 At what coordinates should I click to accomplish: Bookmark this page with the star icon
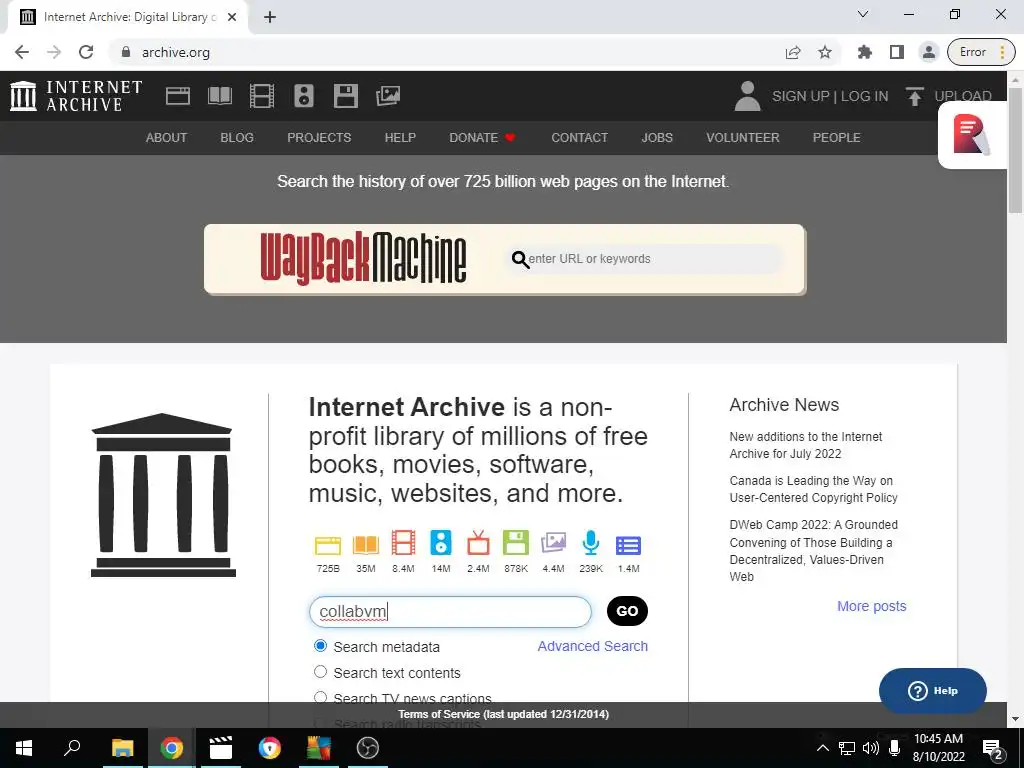pos(825,52)
